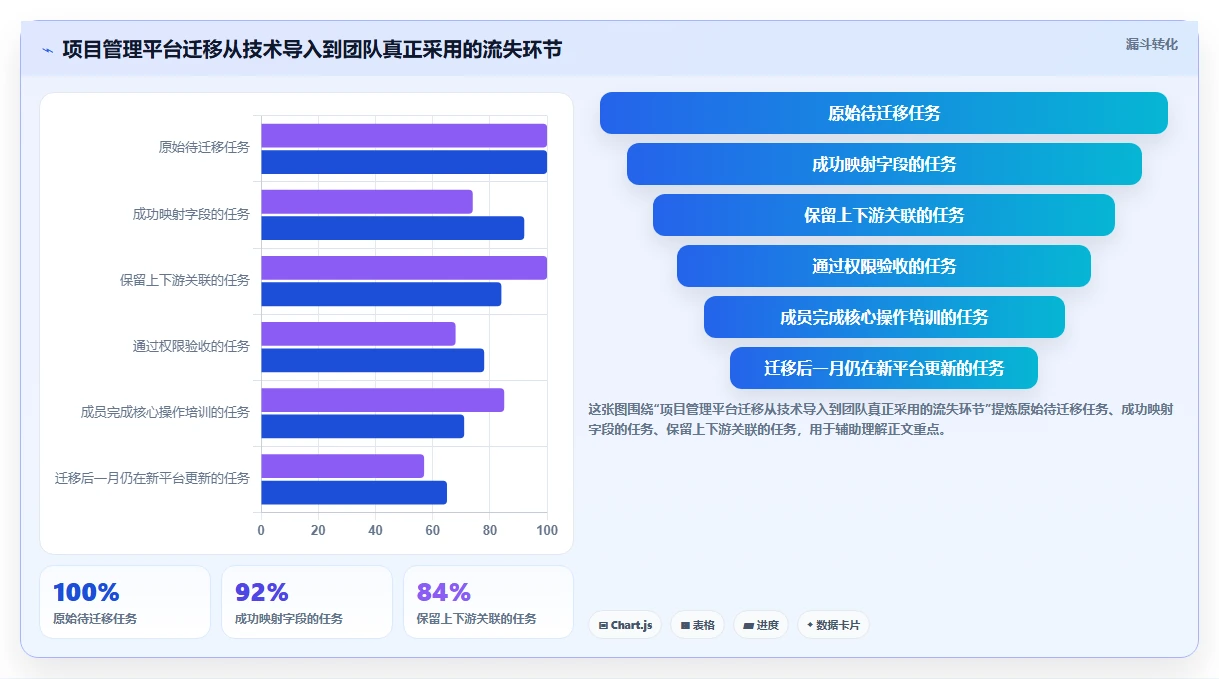Select the 数据卡片 tag chip
1219x679 pixels.
833,625
